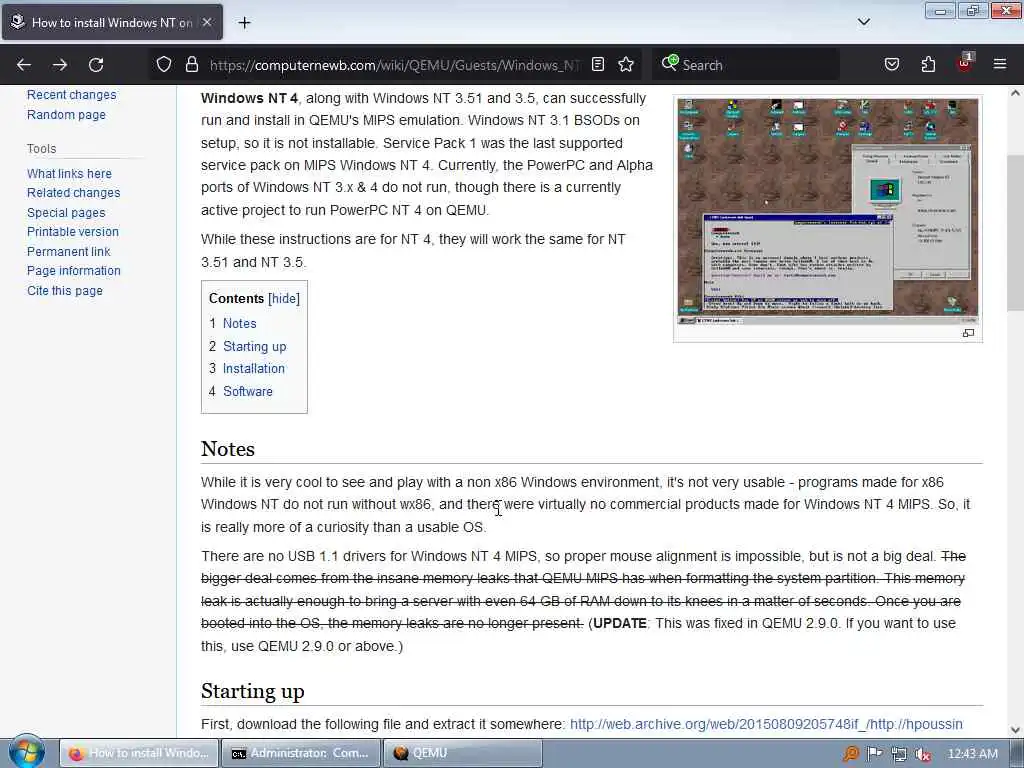Open Page information link
The height and width of the screenshot is (768, 1024).
pyautogui.click(x=74, y=270)
